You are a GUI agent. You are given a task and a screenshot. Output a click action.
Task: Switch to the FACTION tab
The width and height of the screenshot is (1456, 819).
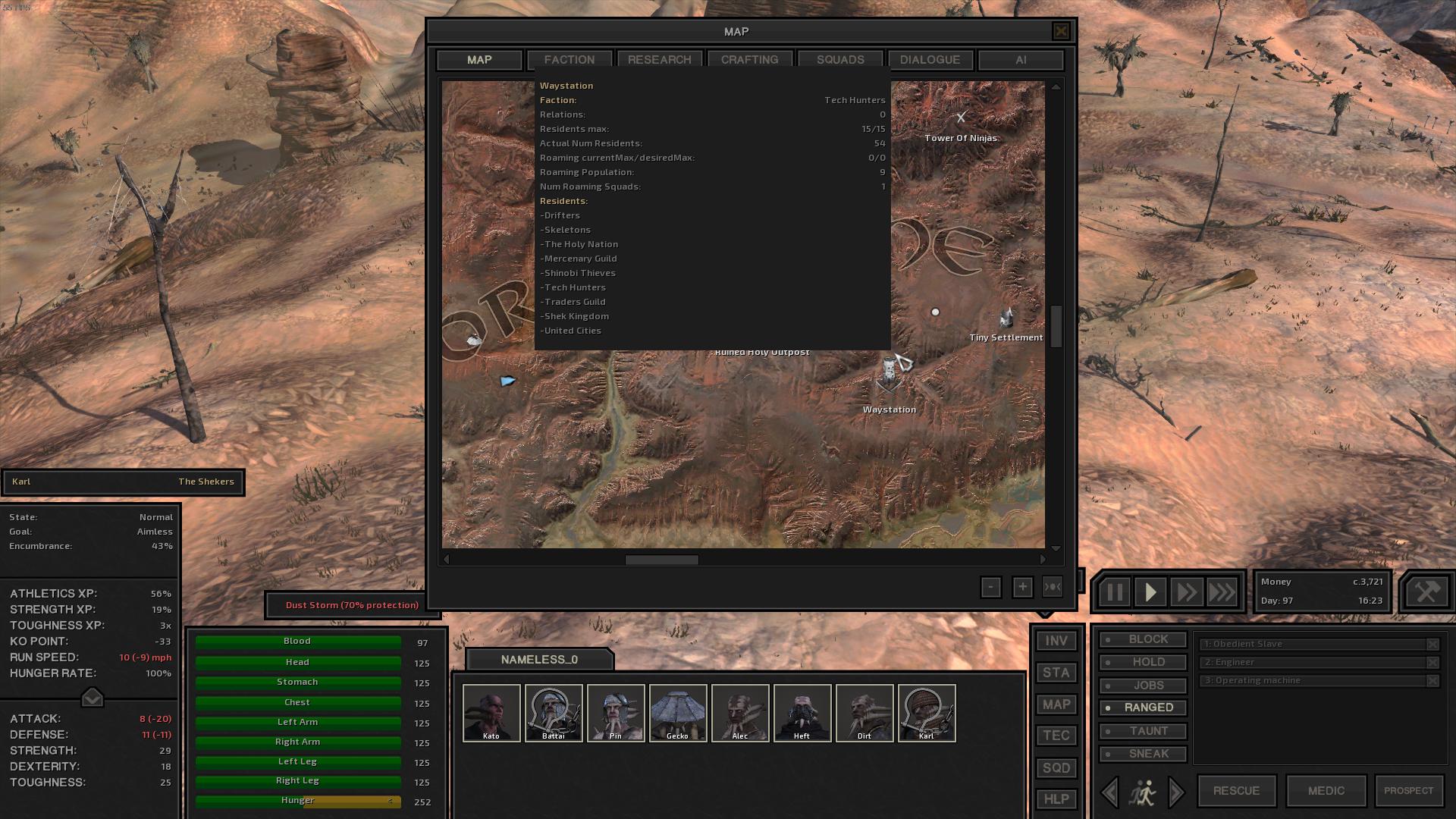(570, 60)
